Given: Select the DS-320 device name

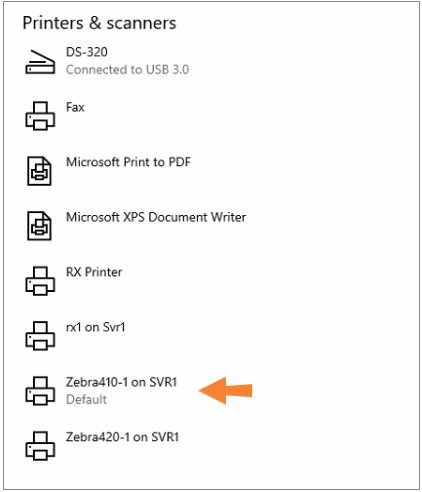Looking at the screenshot, I should [87, 52].
